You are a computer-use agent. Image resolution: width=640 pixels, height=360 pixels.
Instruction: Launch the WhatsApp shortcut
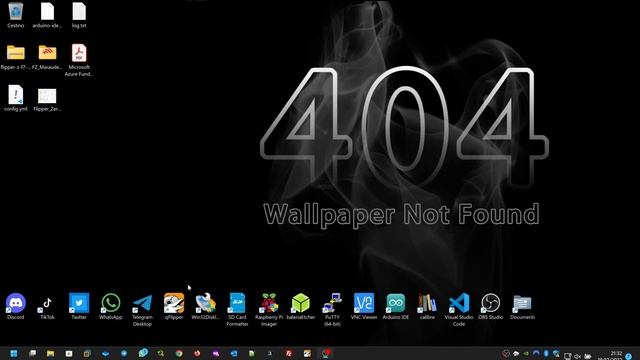coord(111,306)
